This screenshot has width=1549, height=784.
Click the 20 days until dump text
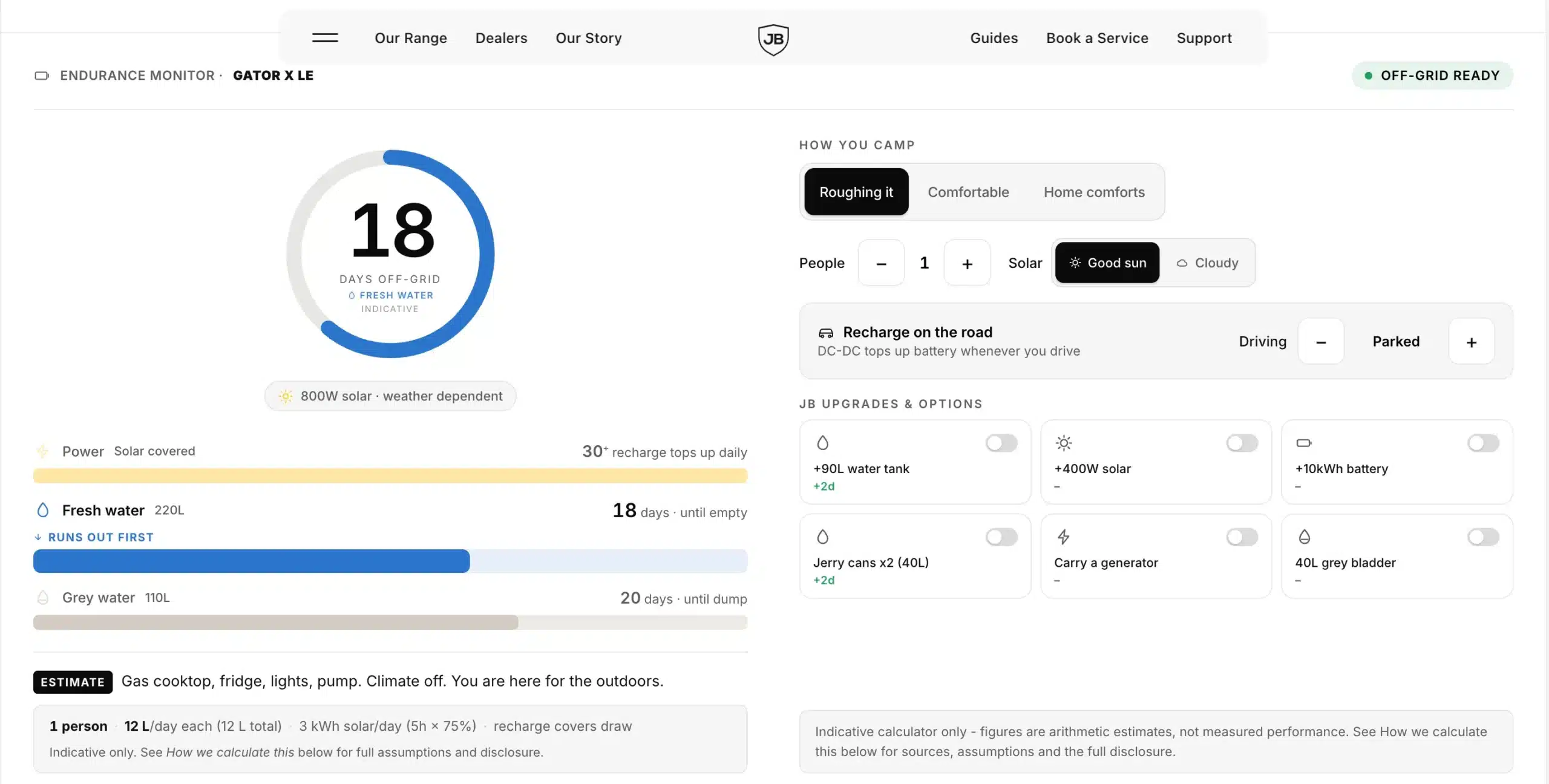684,598
